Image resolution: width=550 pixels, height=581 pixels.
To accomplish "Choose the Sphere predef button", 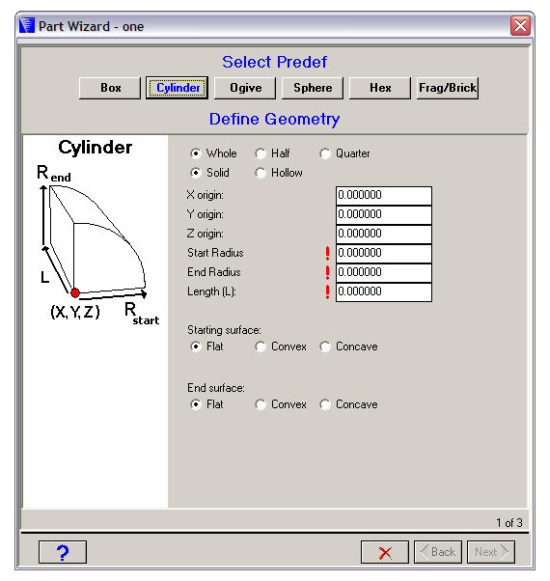I will pos(312,88).
